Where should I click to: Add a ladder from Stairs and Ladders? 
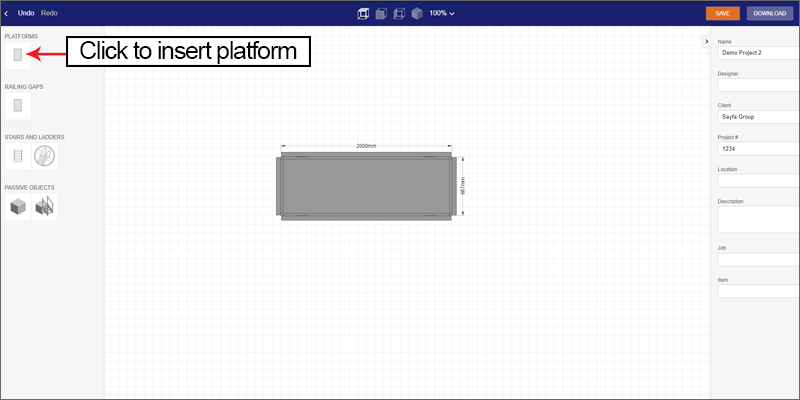coord(17,155)
